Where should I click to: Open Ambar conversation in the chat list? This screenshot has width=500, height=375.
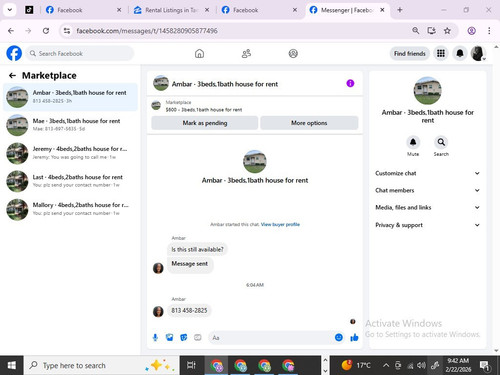click(x=70, y=97)
